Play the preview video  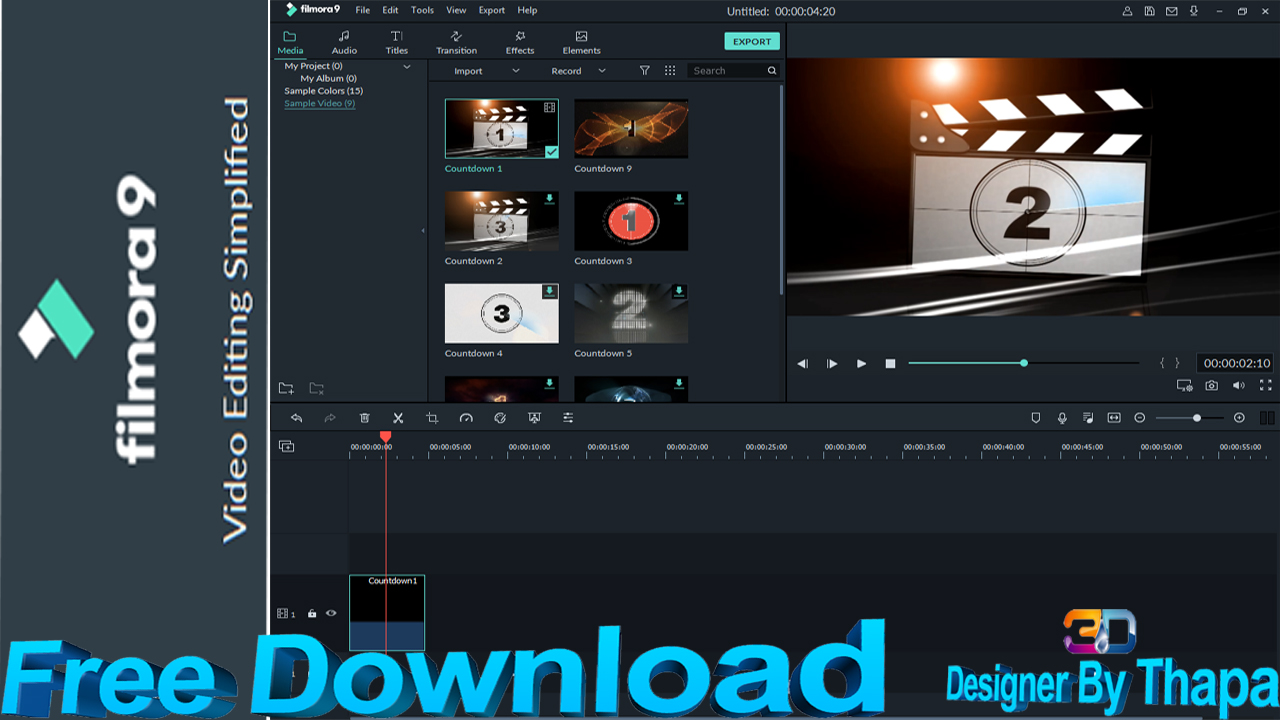tap(861, 364)
